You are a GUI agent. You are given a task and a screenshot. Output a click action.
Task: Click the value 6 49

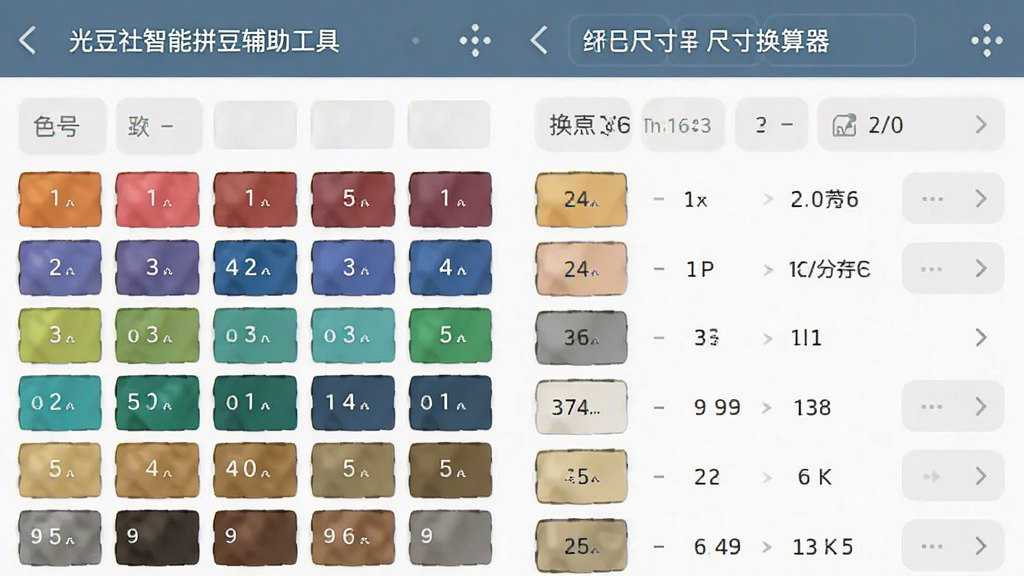coord(717,547)
